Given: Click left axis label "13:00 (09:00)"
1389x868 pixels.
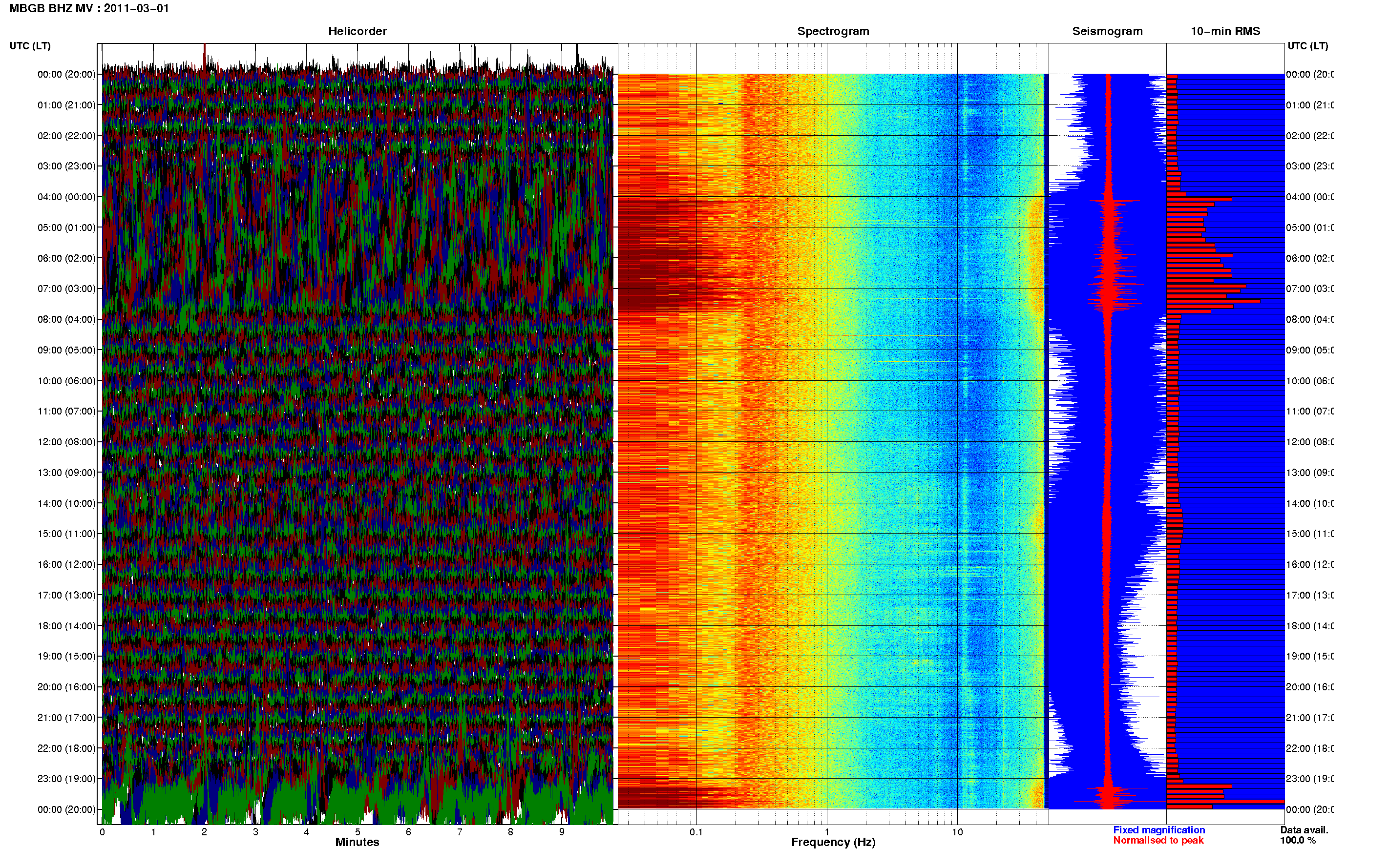Looking at the screenshot, I should pyautogui.click(x=66, y=473).
